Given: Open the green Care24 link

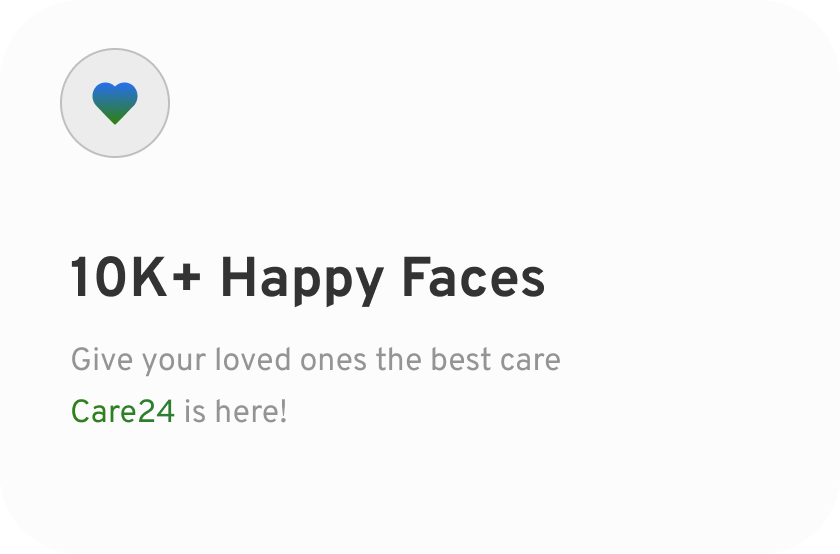Looking at the screenshot, I should [x=123, y=411].
